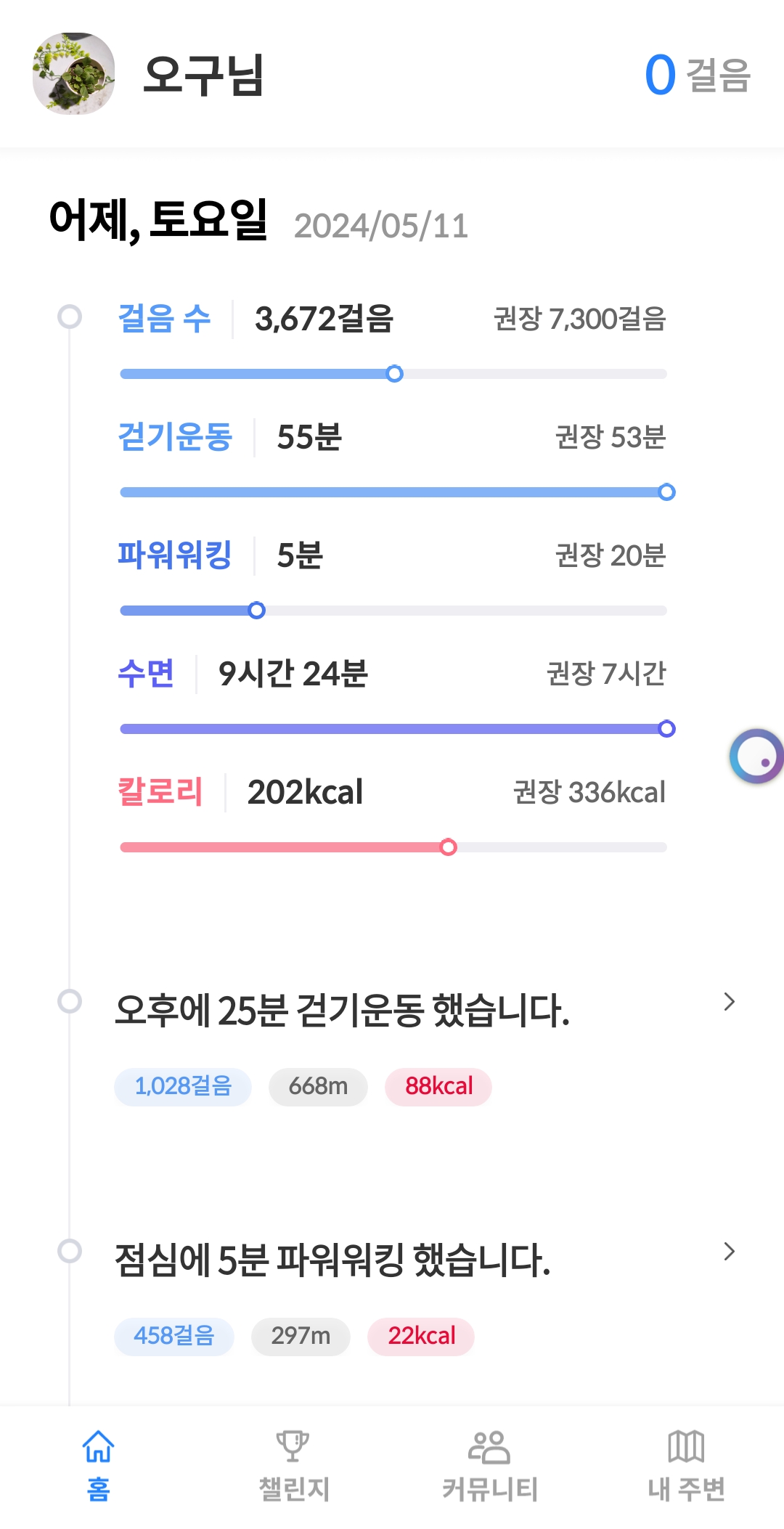Viewport: 784px width, 1529px height.
Task: Tap the 88kcal calorie badge
Action: point(438,1087)
